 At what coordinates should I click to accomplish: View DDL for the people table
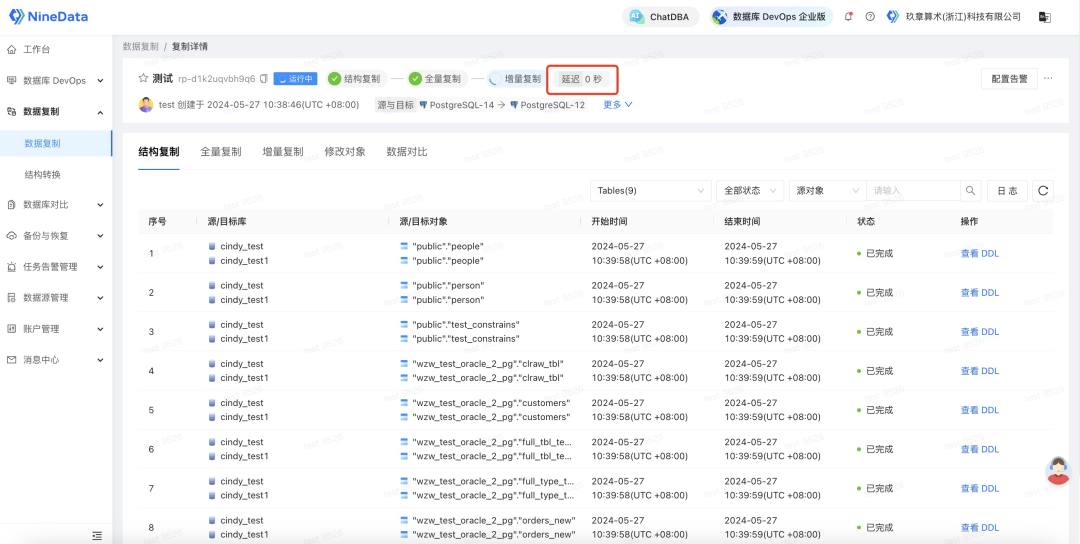tap(979, 253)
